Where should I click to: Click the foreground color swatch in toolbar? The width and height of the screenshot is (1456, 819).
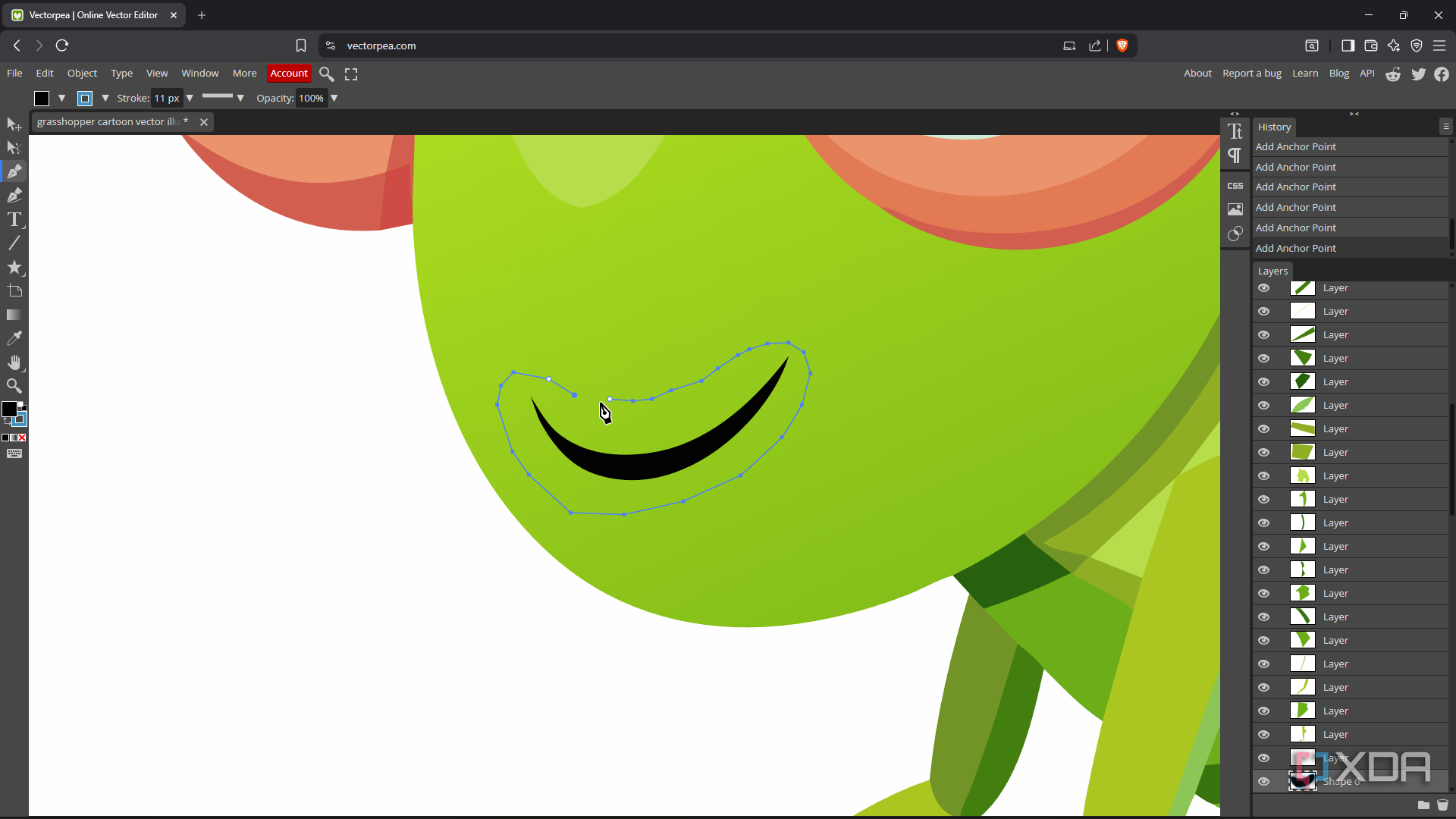click(x=9, y=409)
